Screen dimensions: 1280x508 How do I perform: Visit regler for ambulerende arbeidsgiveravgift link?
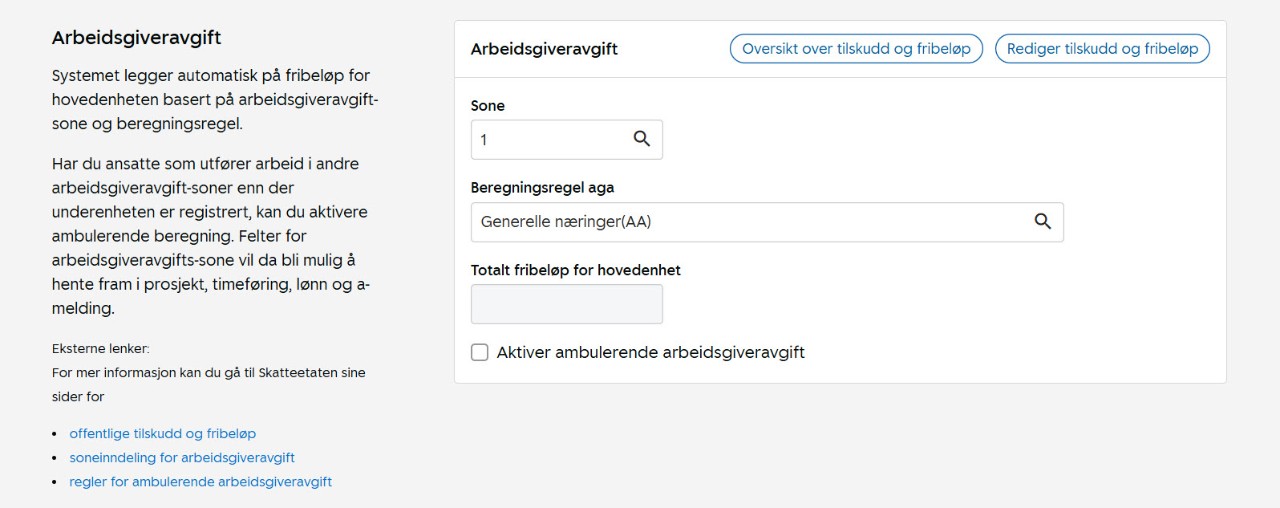200,482
